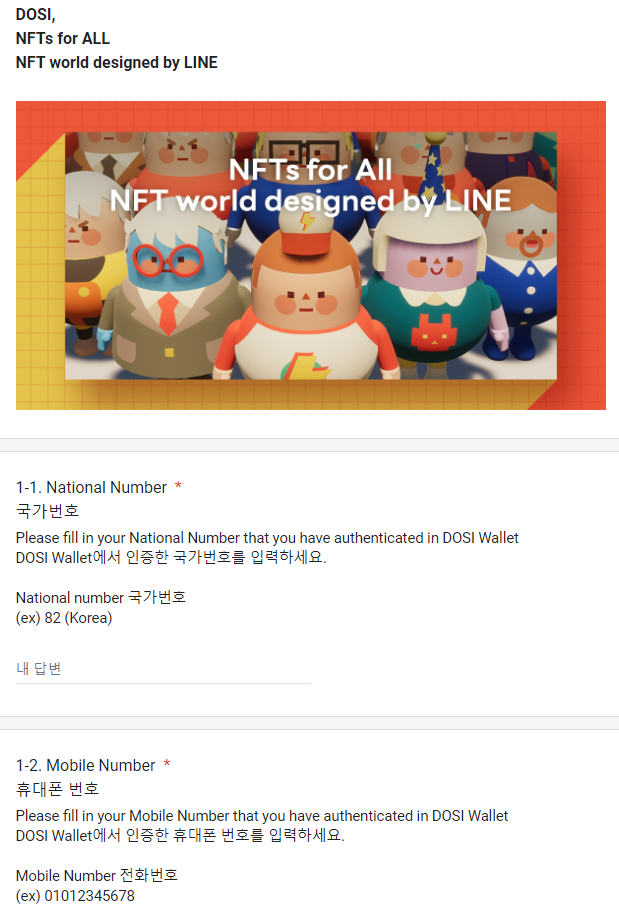Click the "DOSI," heading at the top

[36, 15]
